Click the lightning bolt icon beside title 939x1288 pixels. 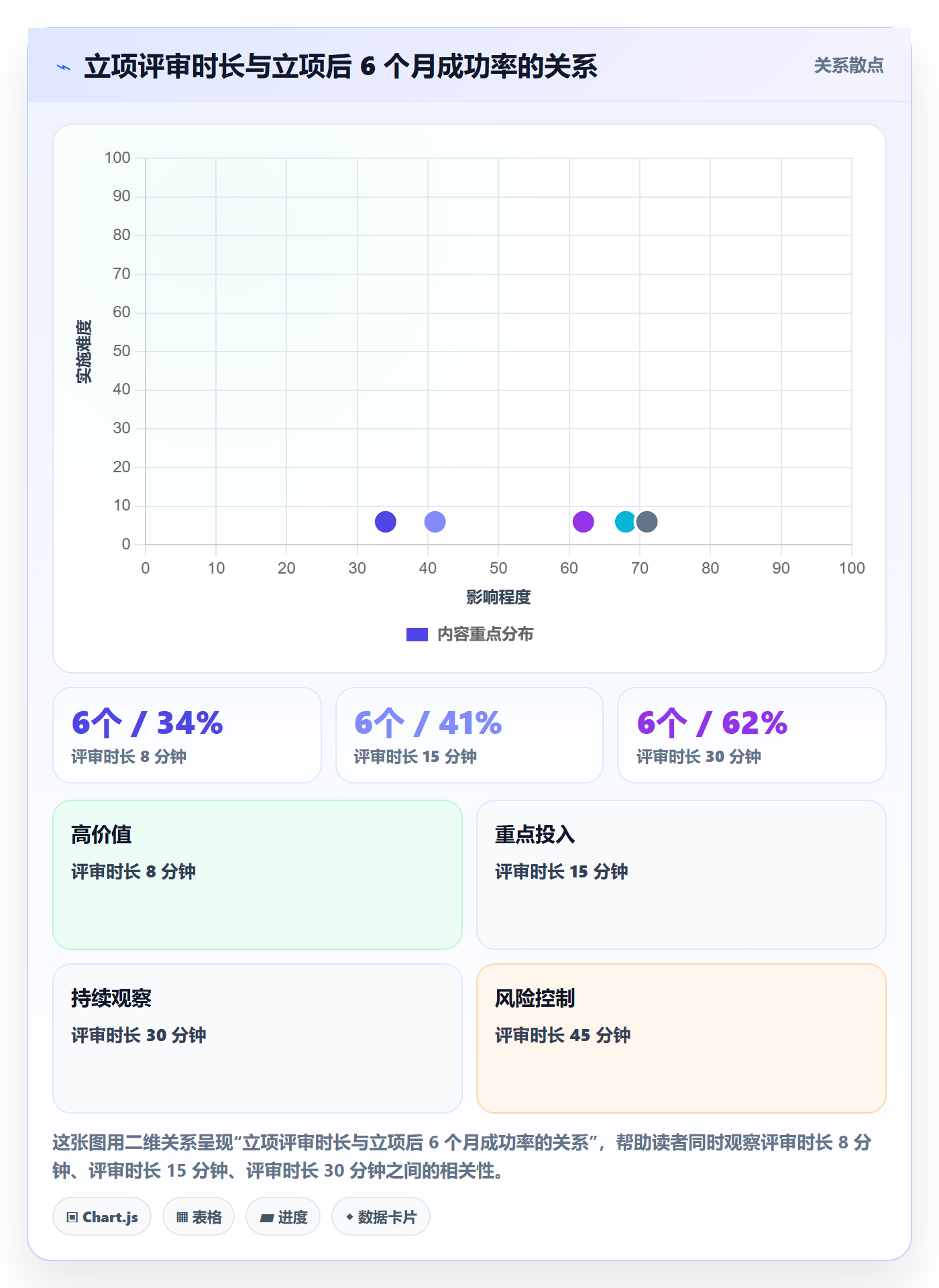tap(64, 67)
